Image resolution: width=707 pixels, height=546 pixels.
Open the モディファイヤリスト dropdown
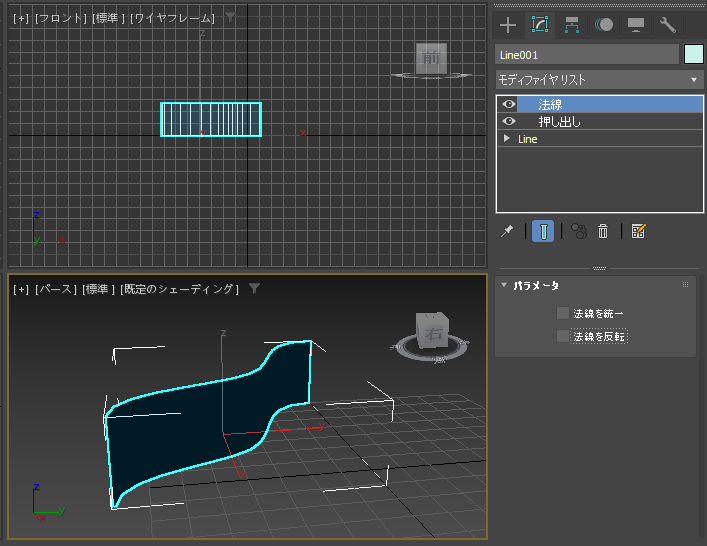pos(599,79)
